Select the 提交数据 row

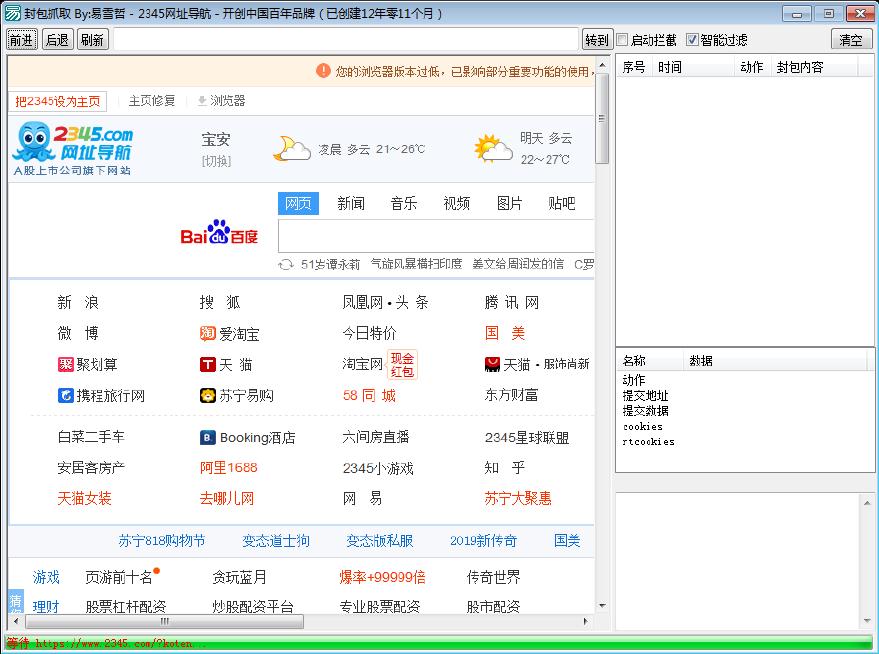645,411
